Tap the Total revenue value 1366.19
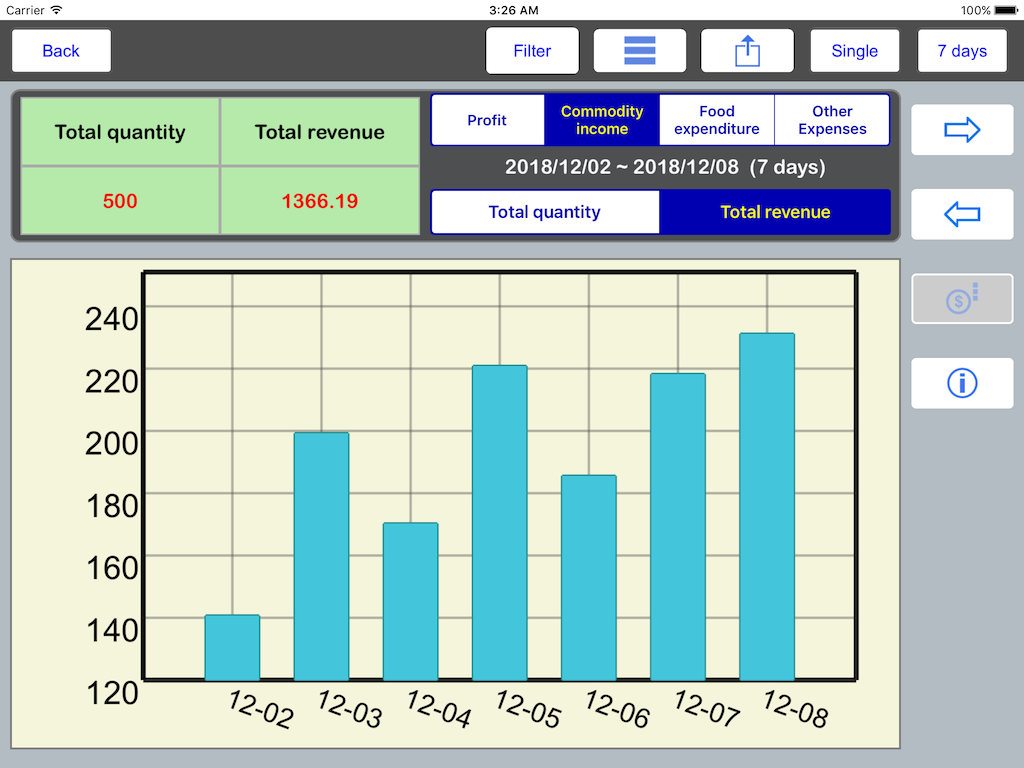Viewport: 1024px width, 768px height. click(x=319, y=200)
